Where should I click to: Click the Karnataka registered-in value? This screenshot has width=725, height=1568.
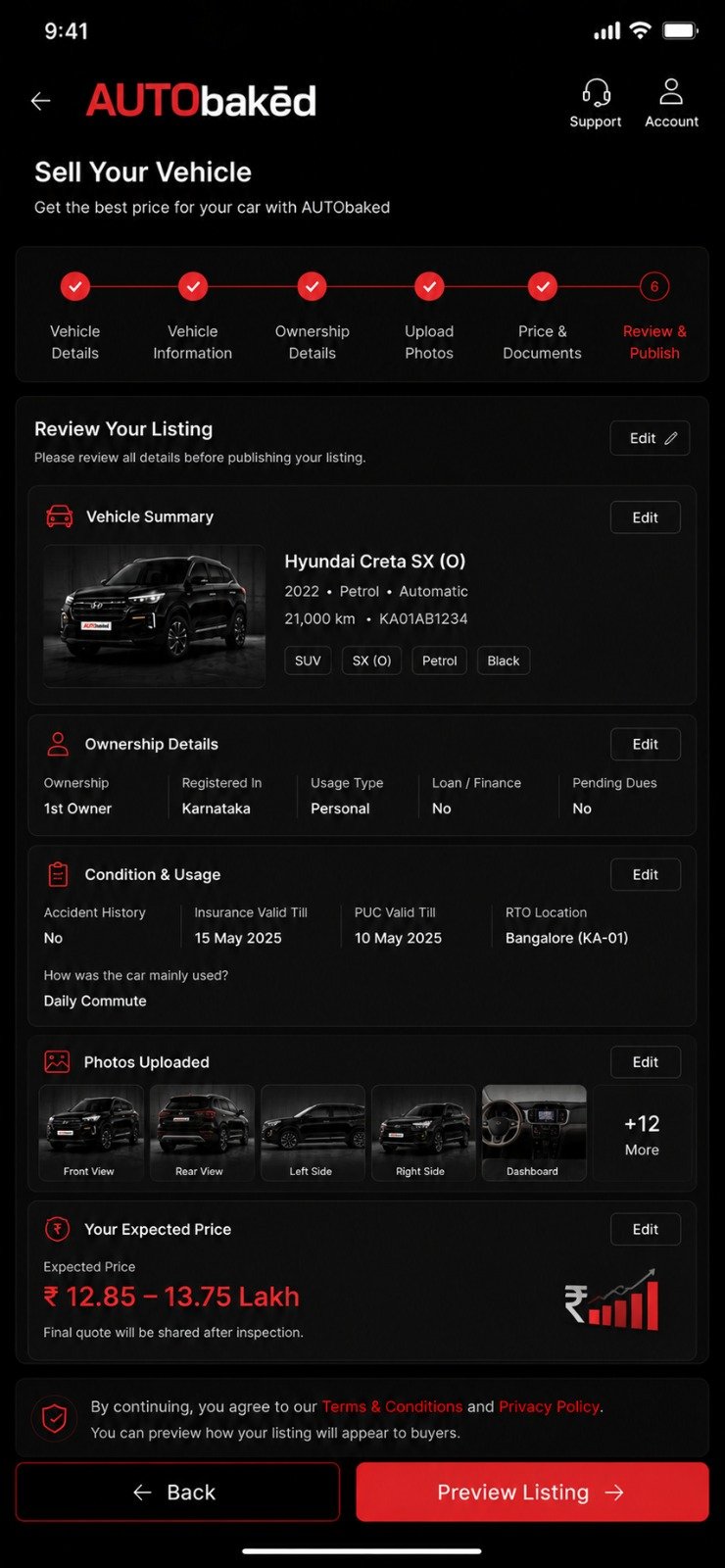(217, 808)
